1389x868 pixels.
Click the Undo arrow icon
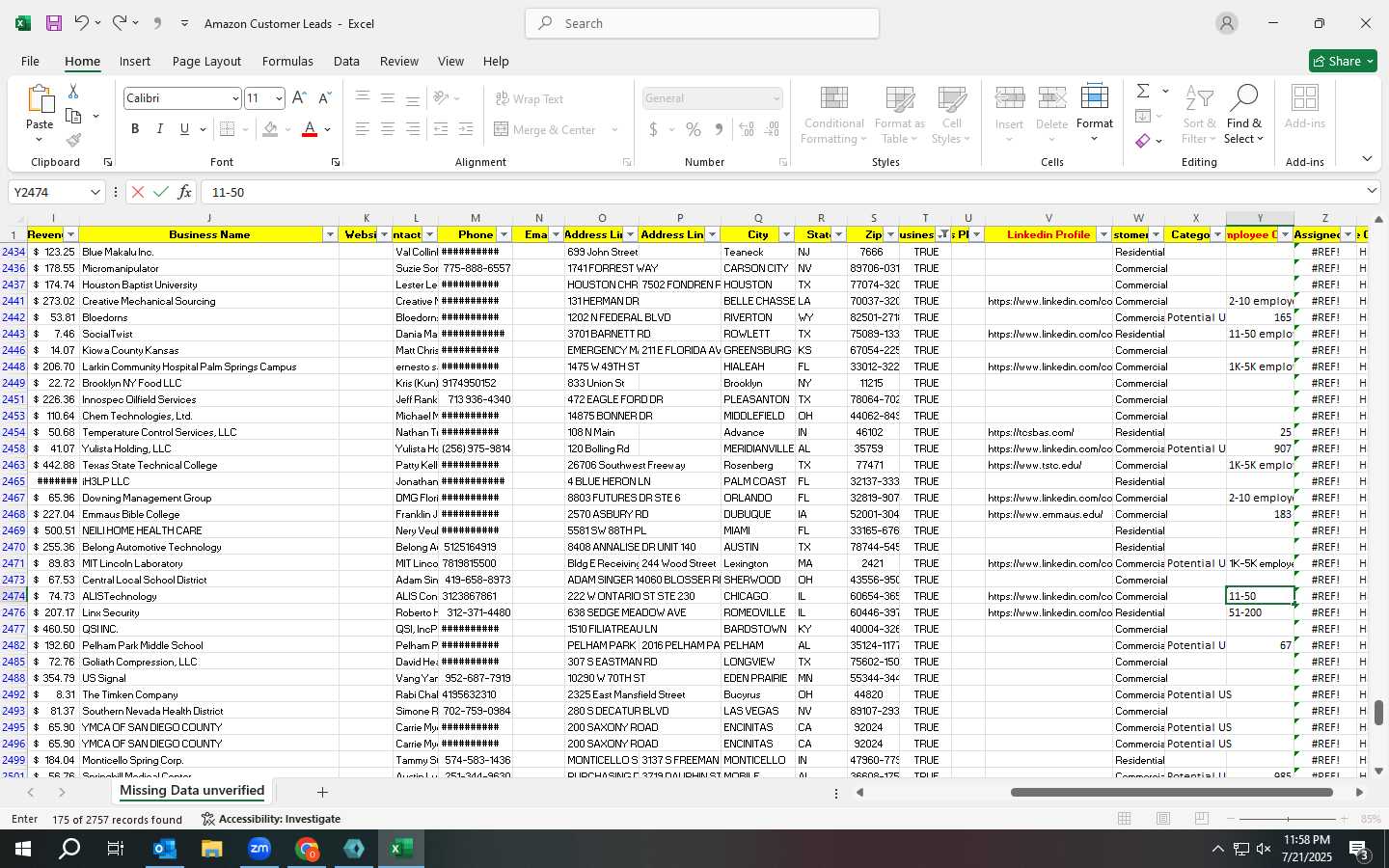point(82,23)
